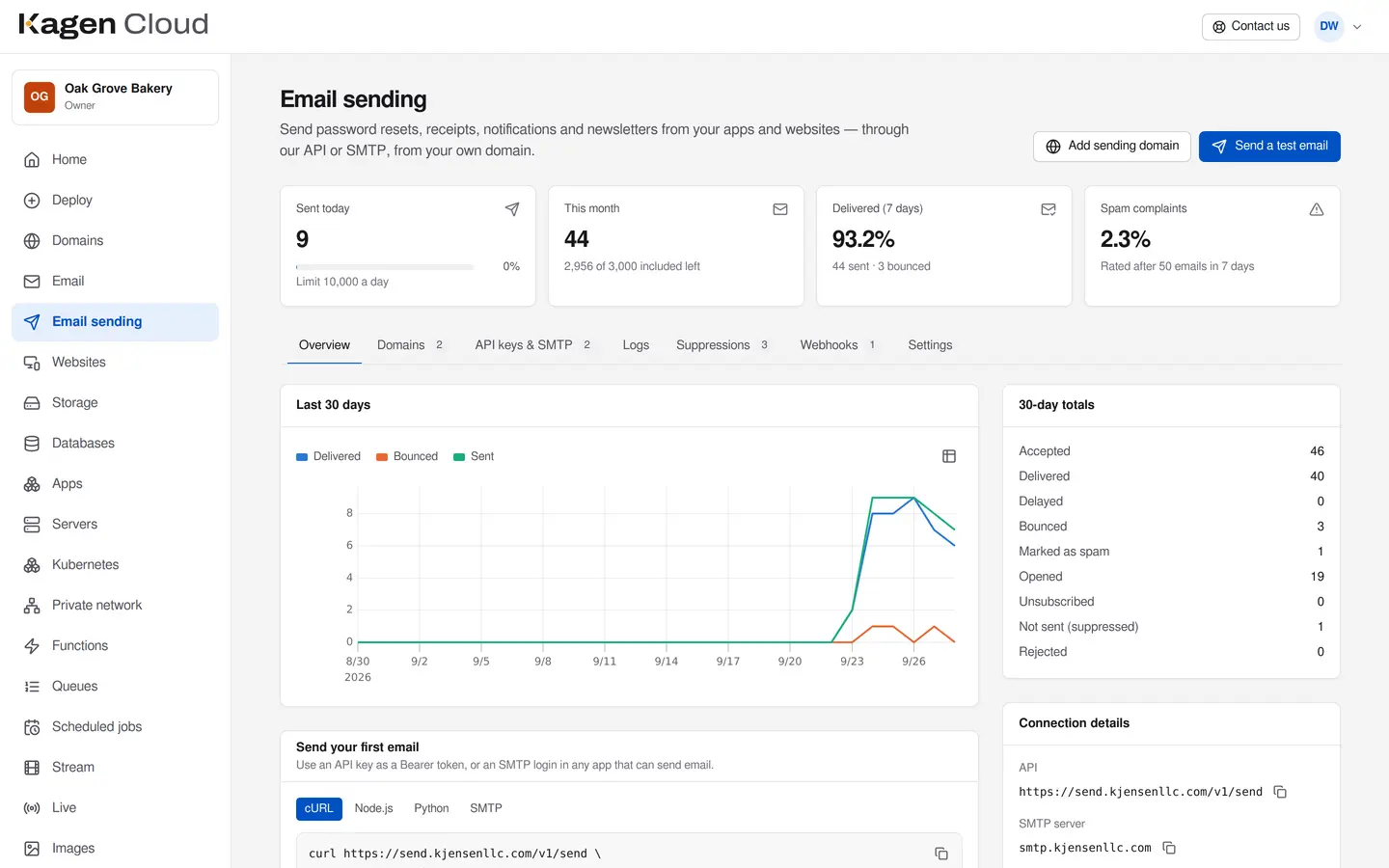Open the Images sidebar link
This screenshot has height=868, width=1389.
(115, 849)
